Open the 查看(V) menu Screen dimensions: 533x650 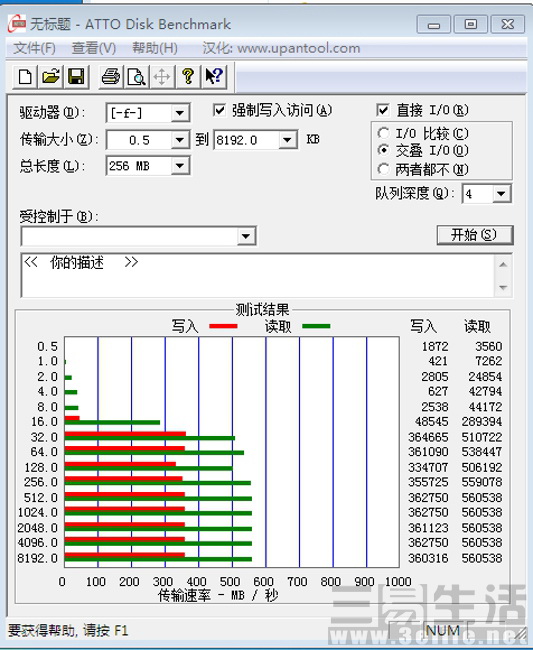pos(94,48)
